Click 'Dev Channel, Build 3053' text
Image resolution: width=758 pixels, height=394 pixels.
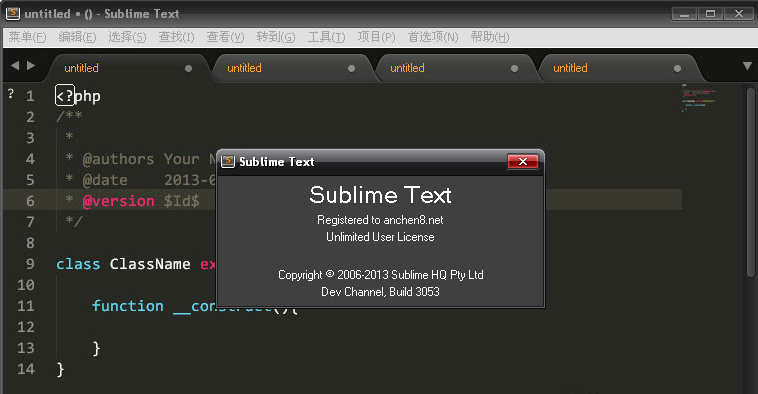(380, 292)
